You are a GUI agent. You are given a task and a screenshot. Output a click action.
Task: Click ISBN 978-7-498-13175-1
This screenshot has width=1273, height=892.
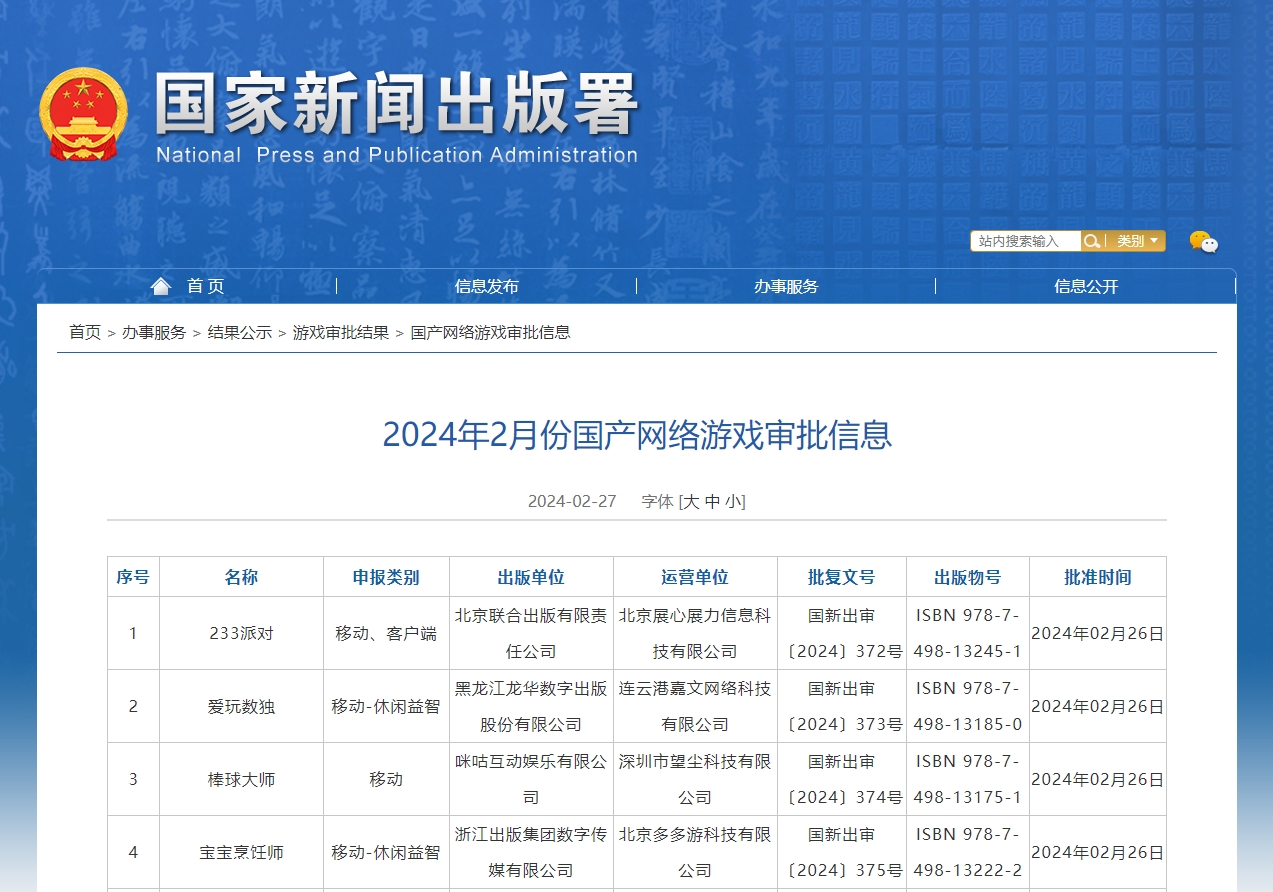[968, 780]
